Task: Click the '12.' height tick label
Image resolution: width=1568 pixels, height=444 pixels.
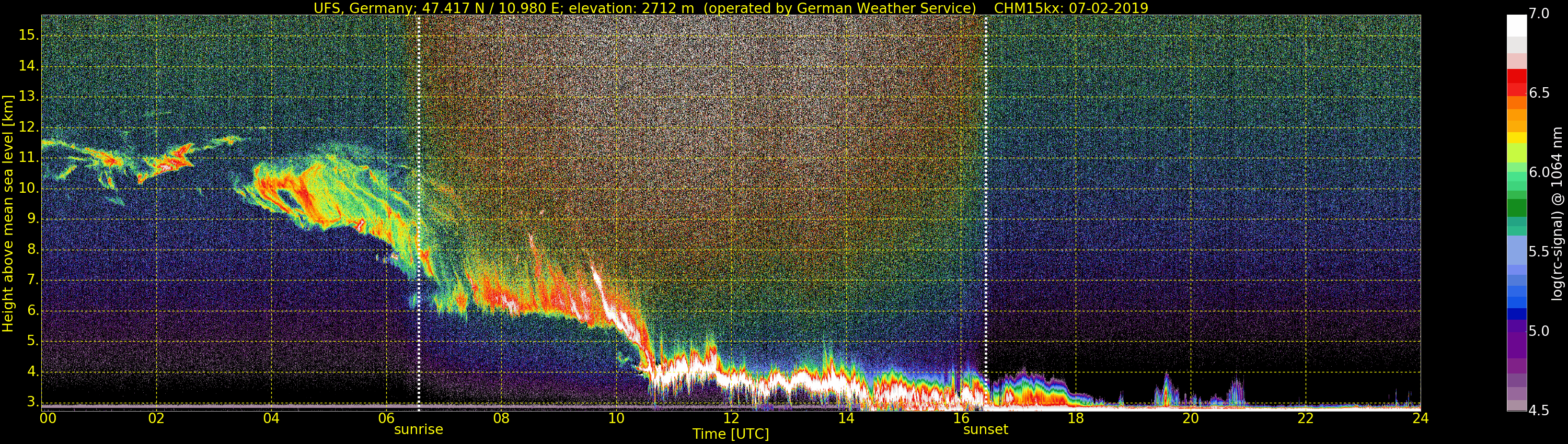Action: point(29,127)
